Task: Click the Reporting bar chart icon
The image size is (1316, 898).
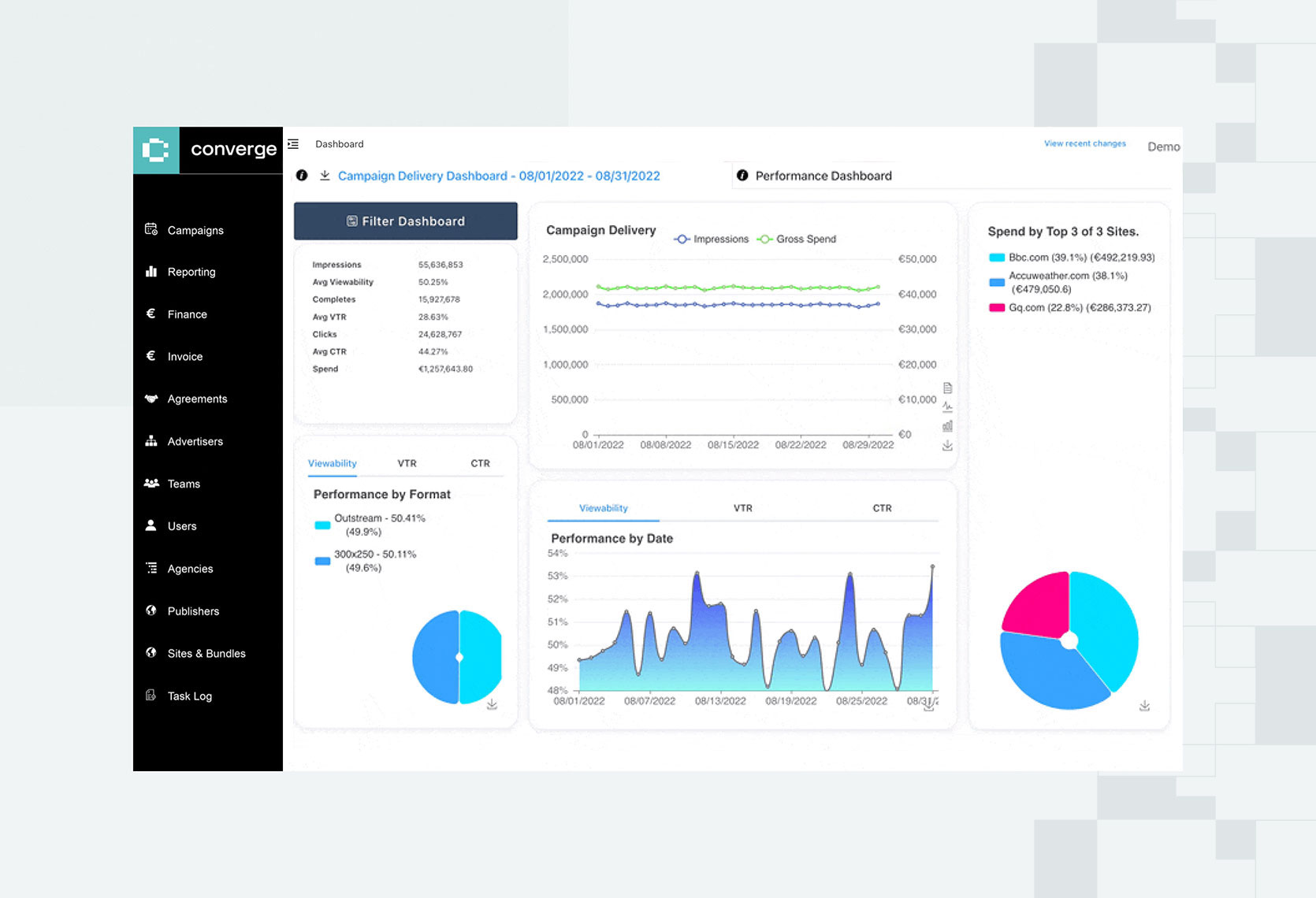Action: [151, 272]
